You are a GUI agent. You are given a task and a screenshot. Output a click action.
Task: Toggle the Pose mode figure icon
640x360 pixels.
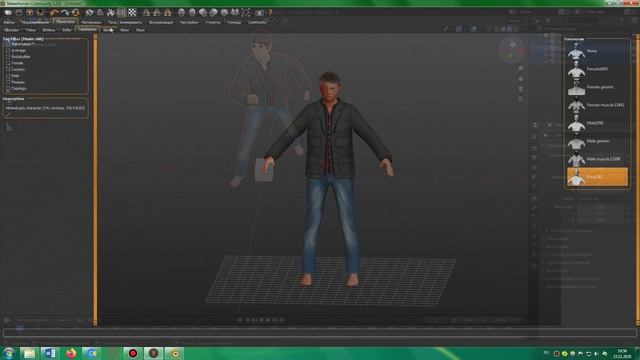pyautogui.click(x=111, y=13)
